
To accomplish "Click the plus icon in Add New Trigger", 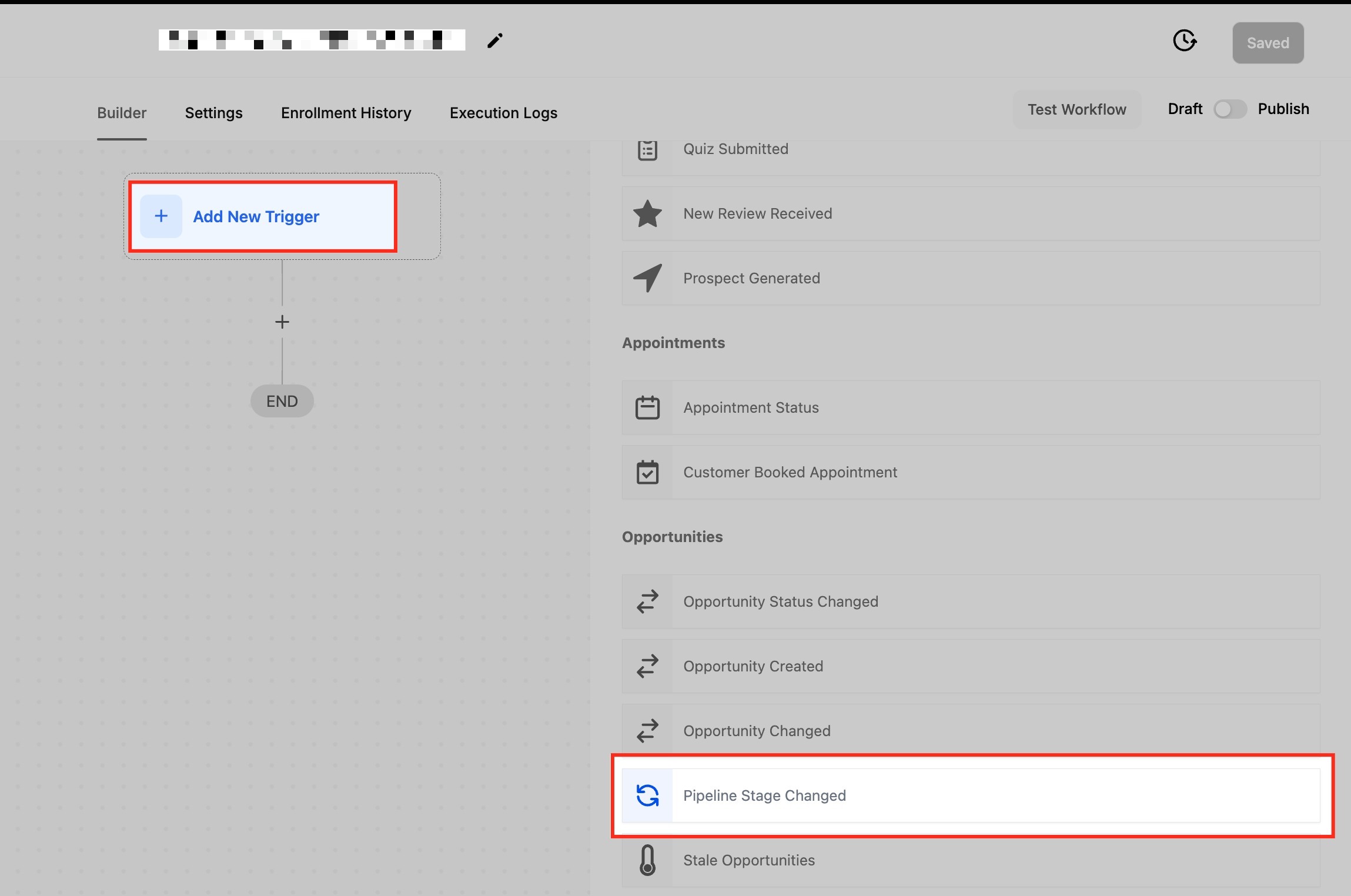I will coord(161,216).
